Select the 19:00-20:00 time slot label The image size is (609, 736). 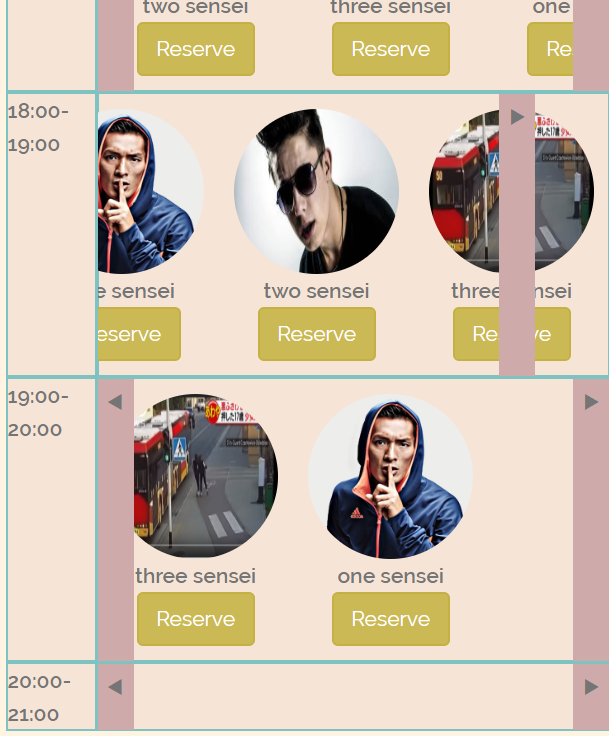tap(39, 414)
